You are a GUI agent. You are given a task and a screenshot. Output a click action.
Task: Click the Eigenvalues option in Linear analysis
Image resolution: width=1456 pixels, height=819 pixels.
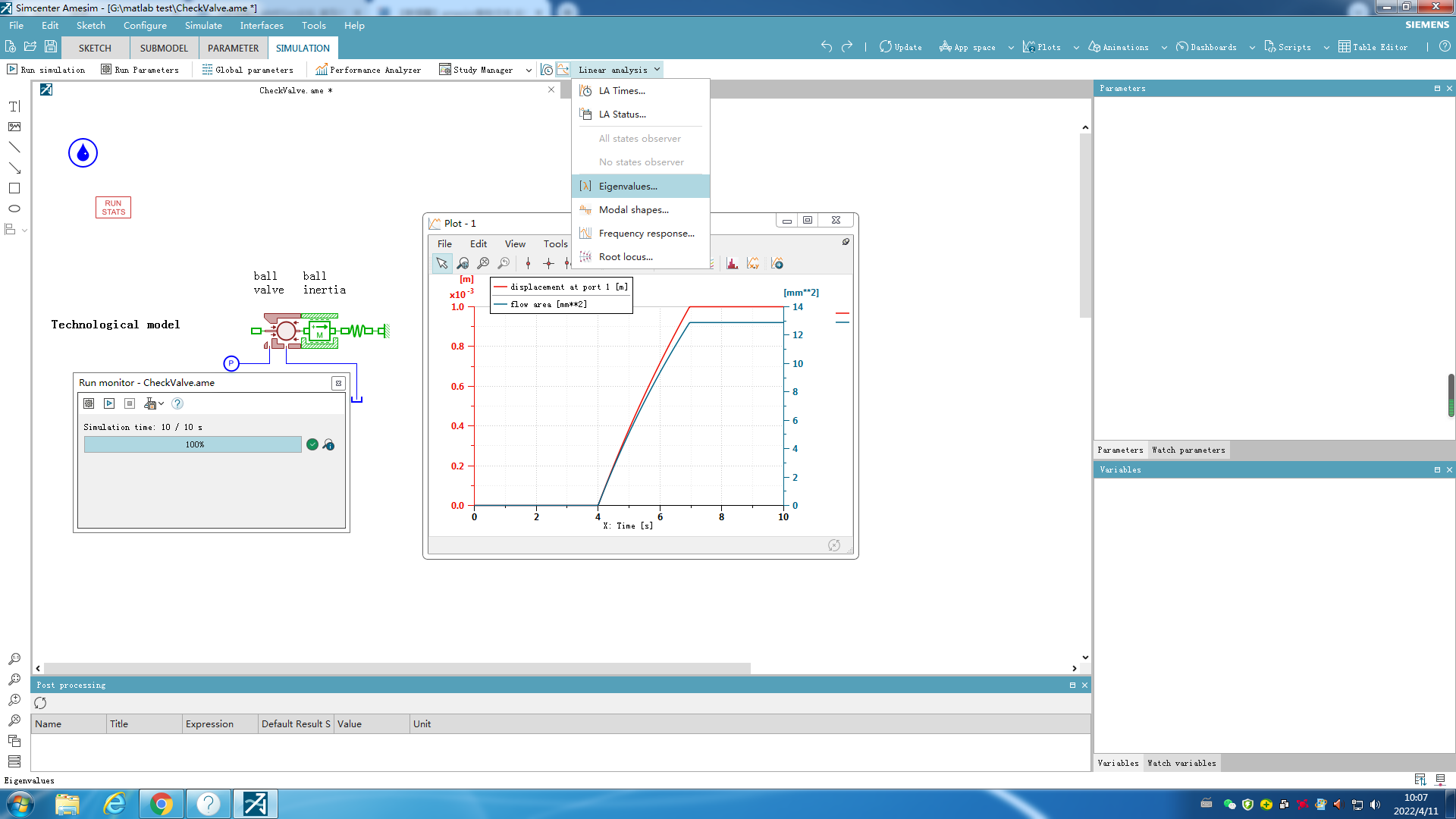pyautogui.click(x=627, y=185)
